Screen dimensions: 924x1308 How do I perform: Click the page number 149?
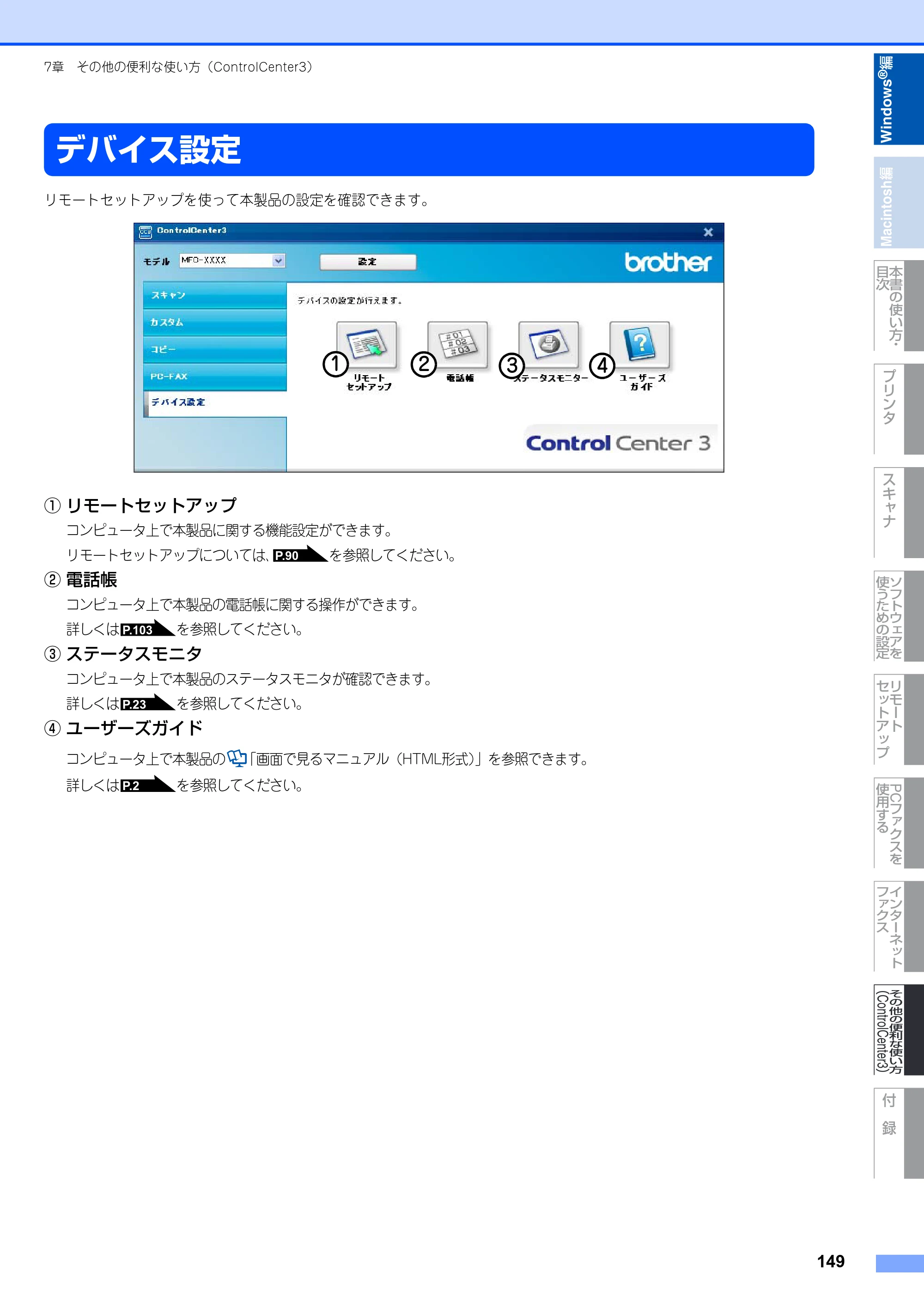coord(831,1261)
